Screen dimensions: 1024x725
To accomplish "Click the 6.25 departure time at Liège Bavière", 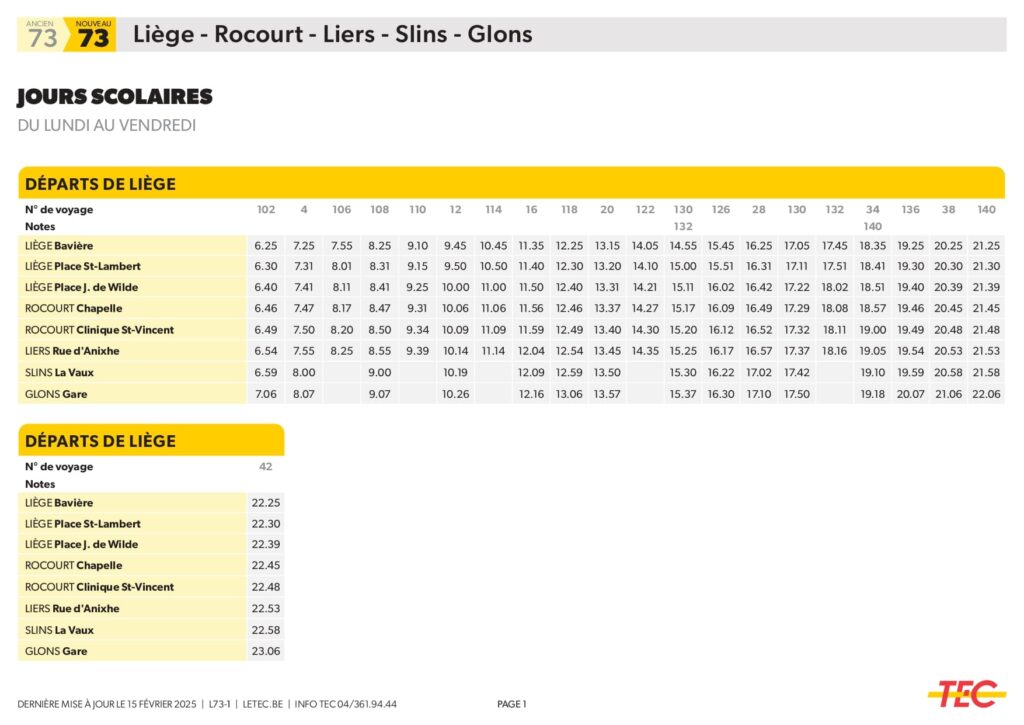I will [x=265, y=246].
